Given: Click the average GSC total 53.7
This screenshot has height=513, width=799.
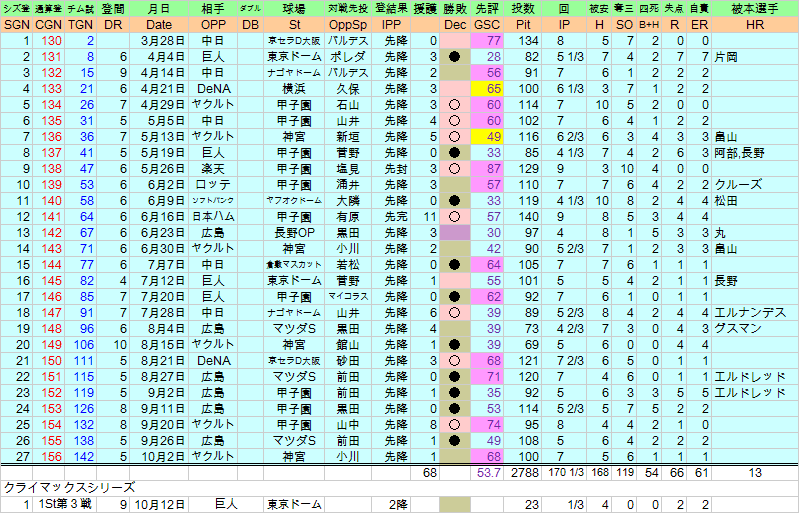Looking at the screenshot, I should point(486,473).
